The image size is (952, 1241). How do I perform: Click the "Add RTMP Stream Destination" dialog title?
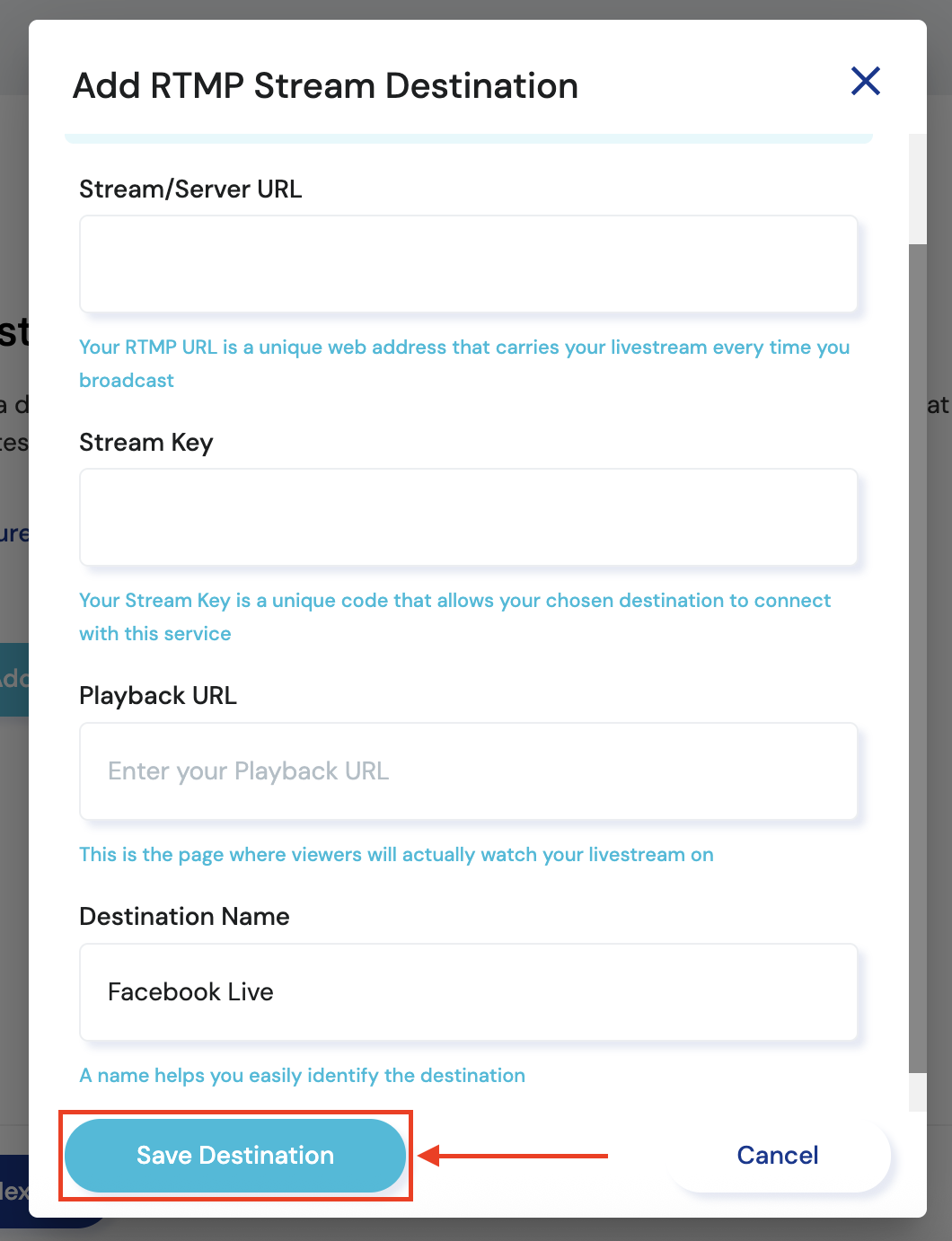pos(325,86)
